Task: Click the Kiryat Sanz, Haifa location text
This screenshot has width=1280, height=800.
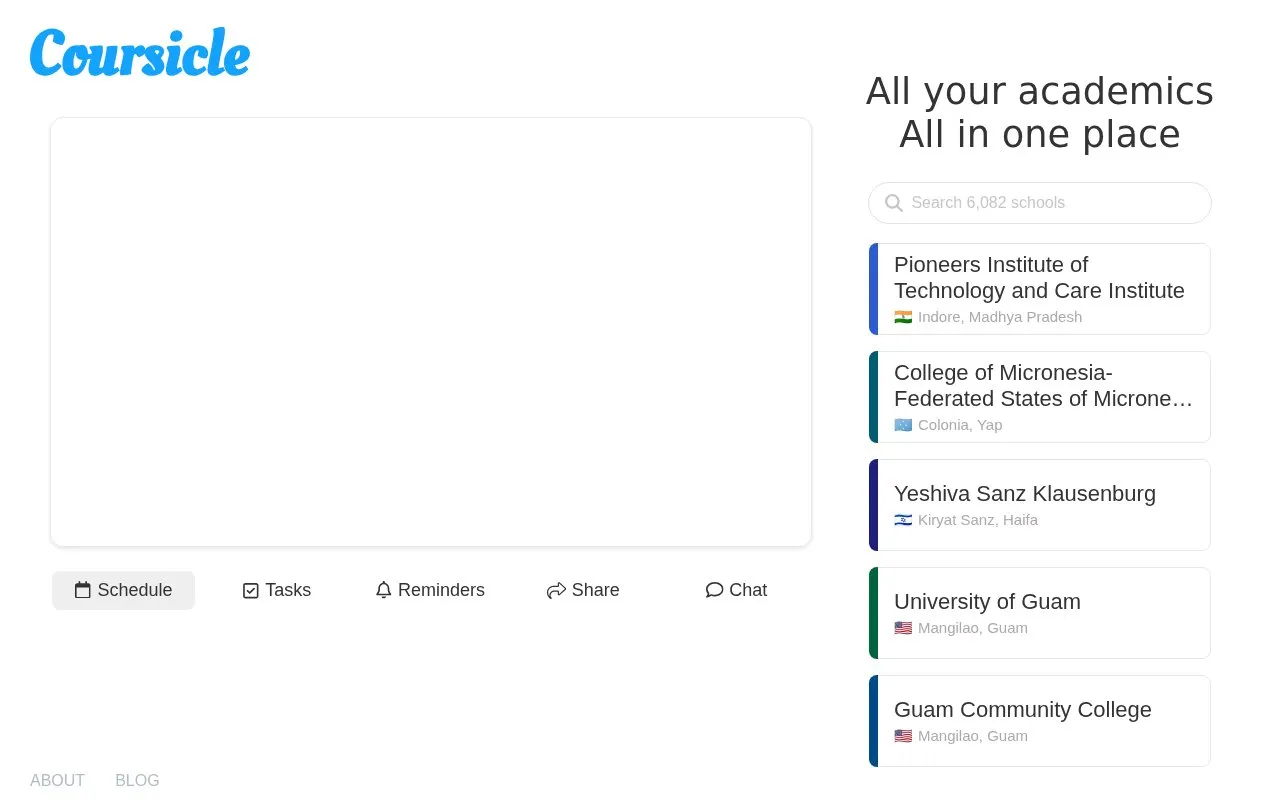Action: pyautogui.click(x=978, y=520)
